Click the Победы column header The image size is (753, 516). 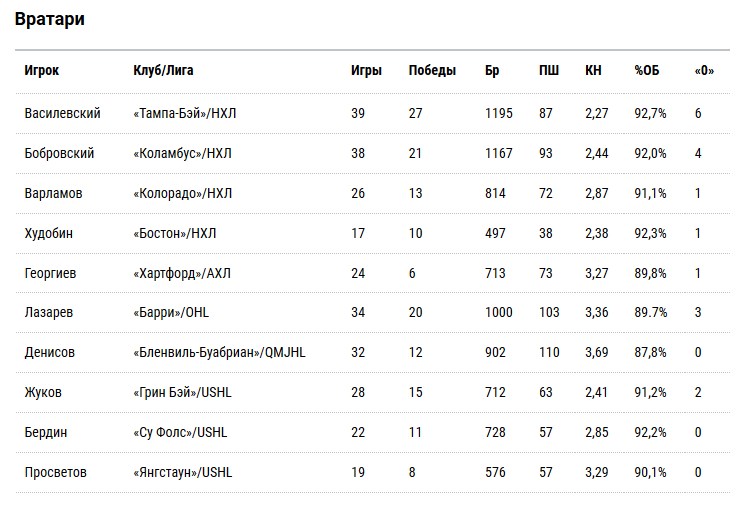432,70
